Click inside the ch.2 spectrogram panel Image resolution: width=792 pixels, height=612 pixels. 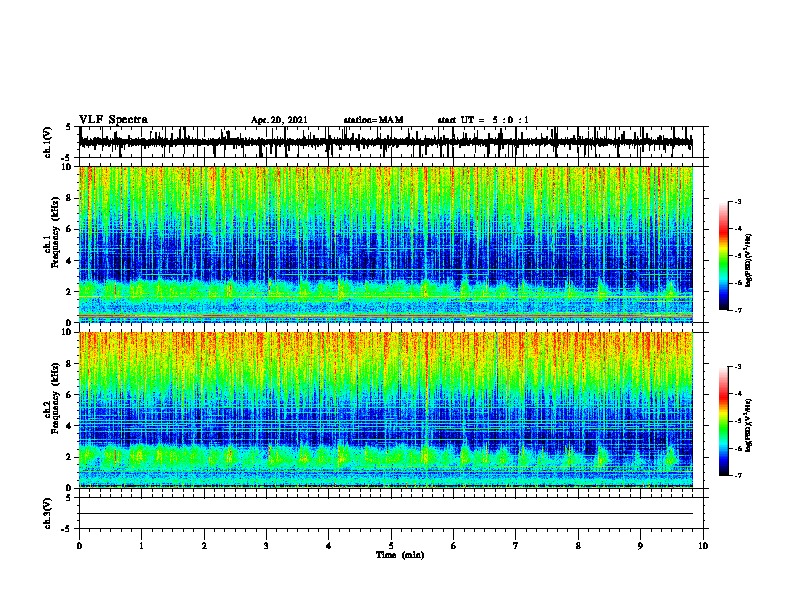386,410
